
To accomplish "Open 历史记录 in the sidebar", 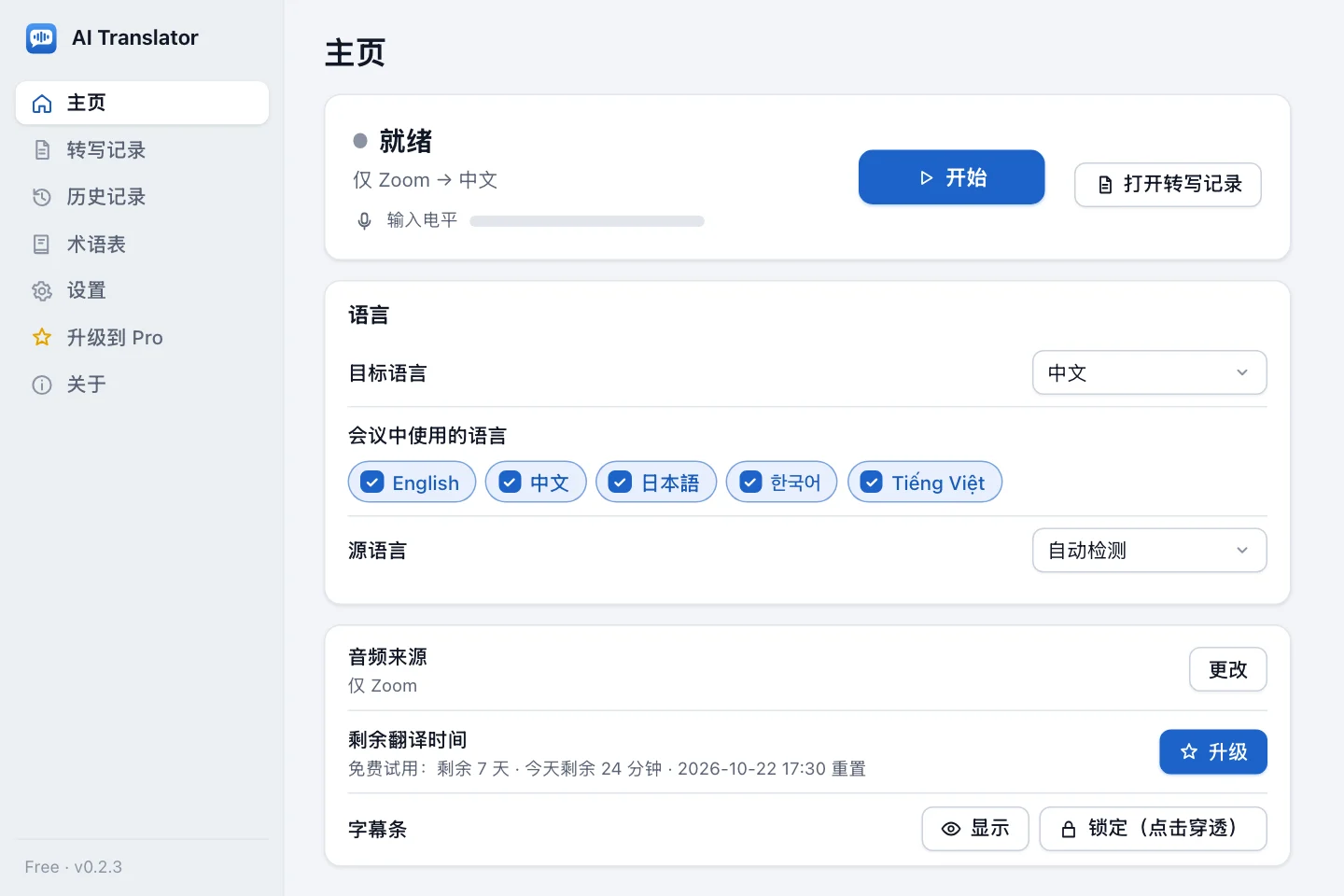I will click(x=142, y=197).
